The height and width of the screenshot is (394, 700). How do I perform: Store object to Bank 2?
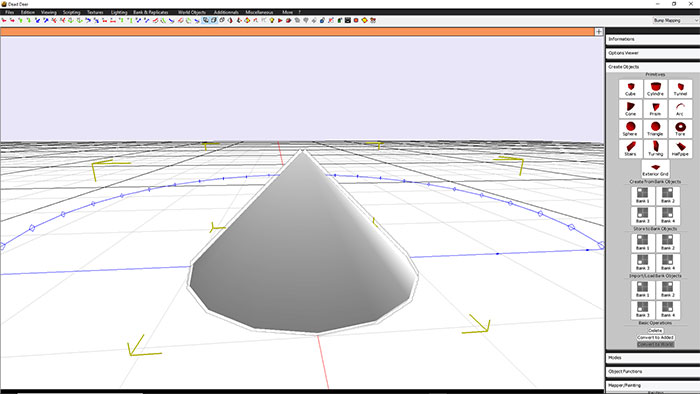click(x=667, y=242)
